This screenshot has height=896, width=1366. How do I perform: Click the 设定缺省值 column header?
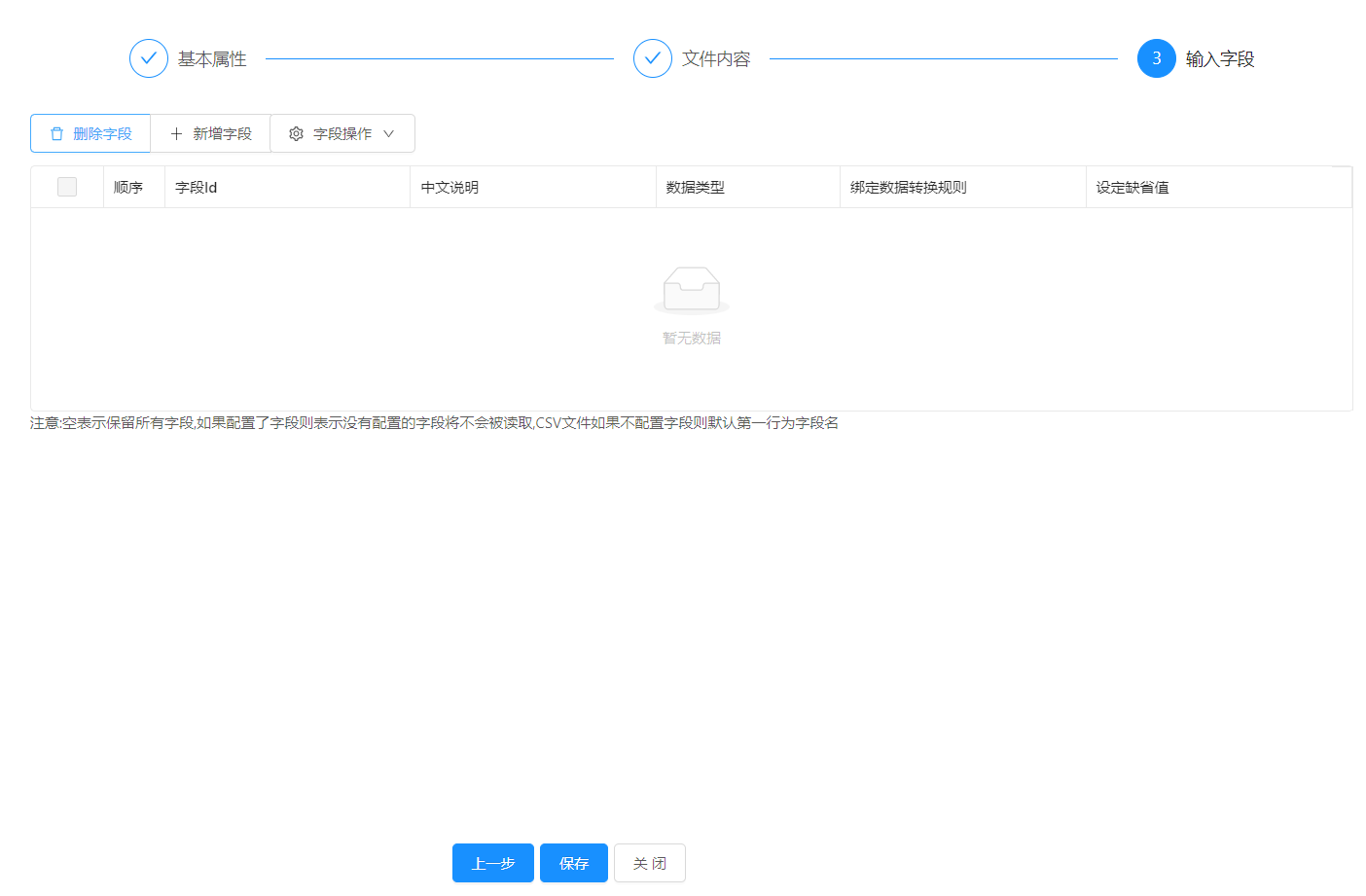click(1132, 188)
